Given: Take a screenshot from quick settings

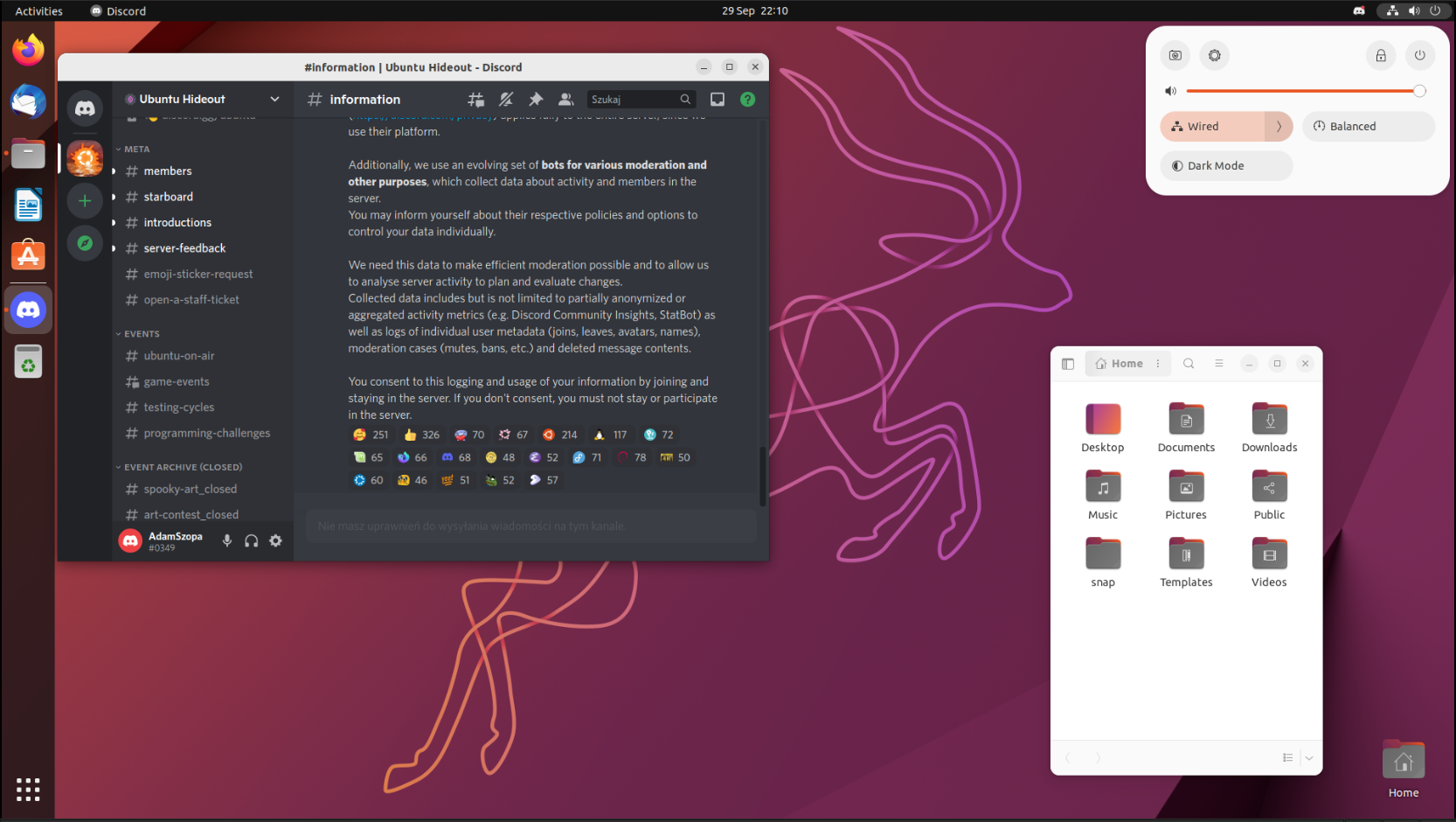Looking at the screenshot, I should (x=1175, y=55).
